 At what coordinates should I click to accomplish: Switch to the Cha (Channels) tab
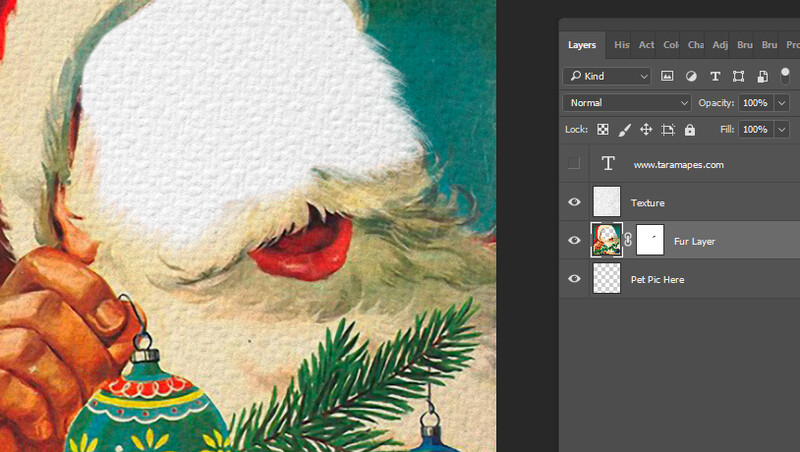[695, 45]
